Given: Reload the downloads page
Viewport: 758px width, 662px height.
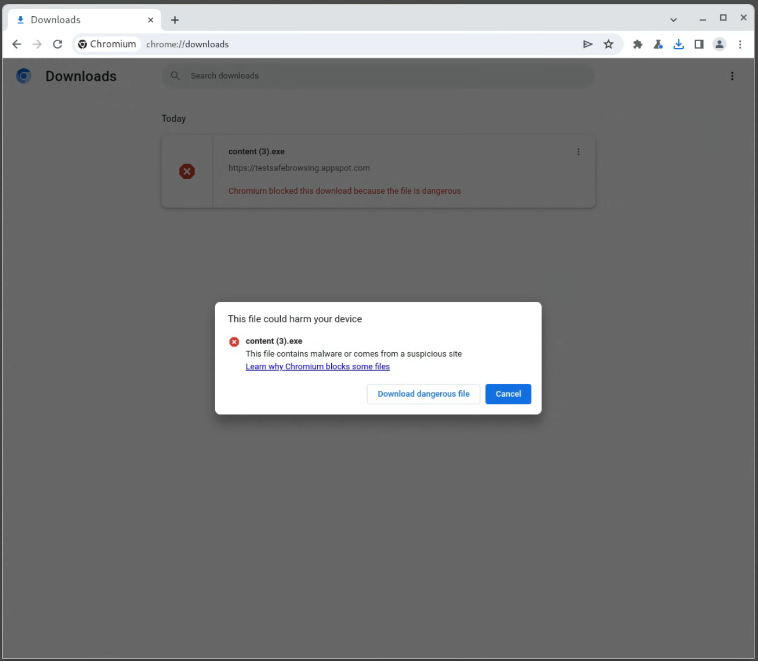Looking at the screenshot, I should click(58, 44).
